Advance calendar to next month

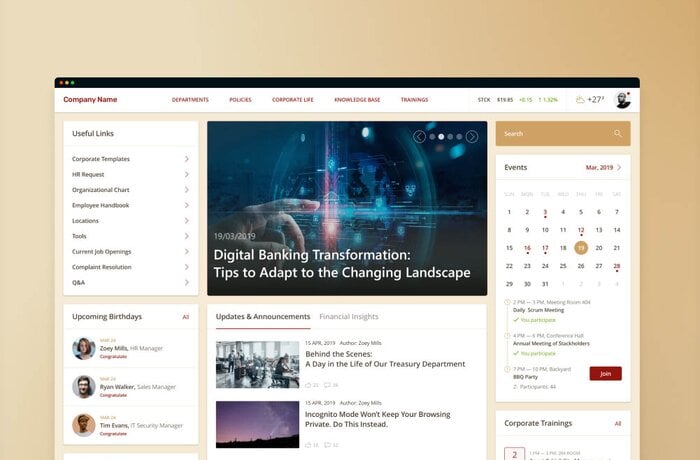click(619, 167)
